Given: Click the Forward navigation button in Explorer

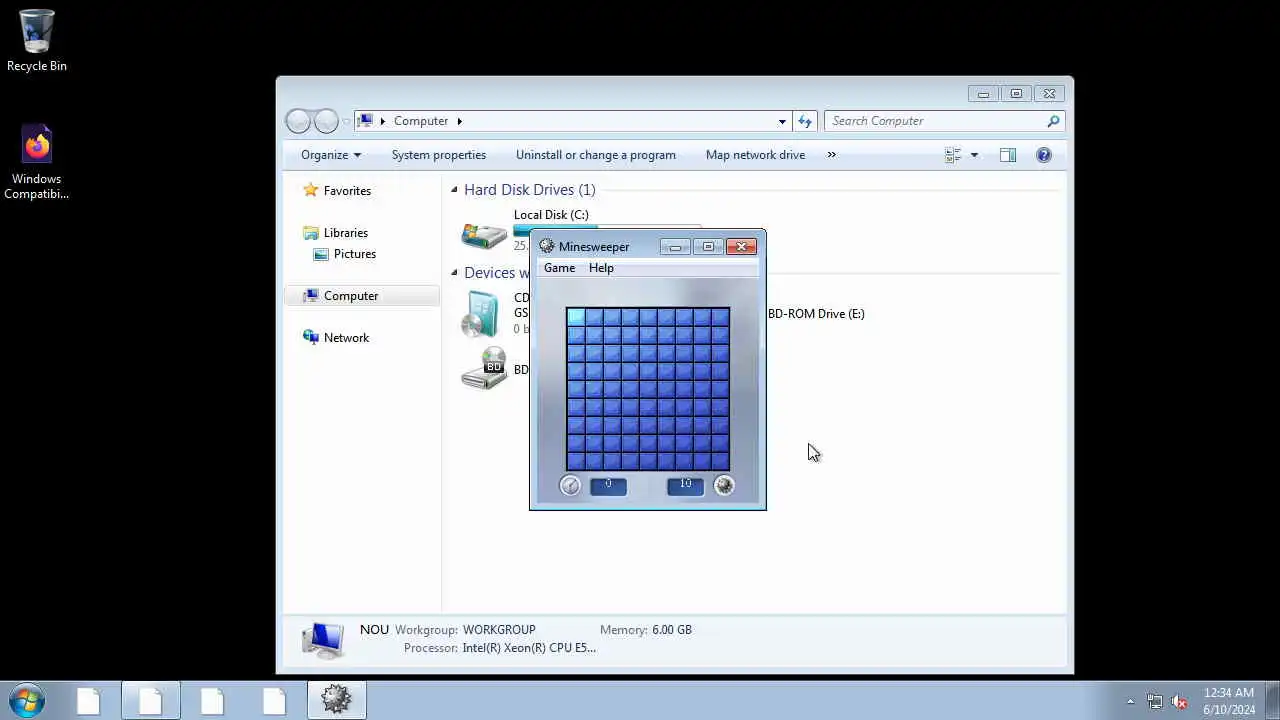Looking at the screenshot, I should (x=326, y=121).
